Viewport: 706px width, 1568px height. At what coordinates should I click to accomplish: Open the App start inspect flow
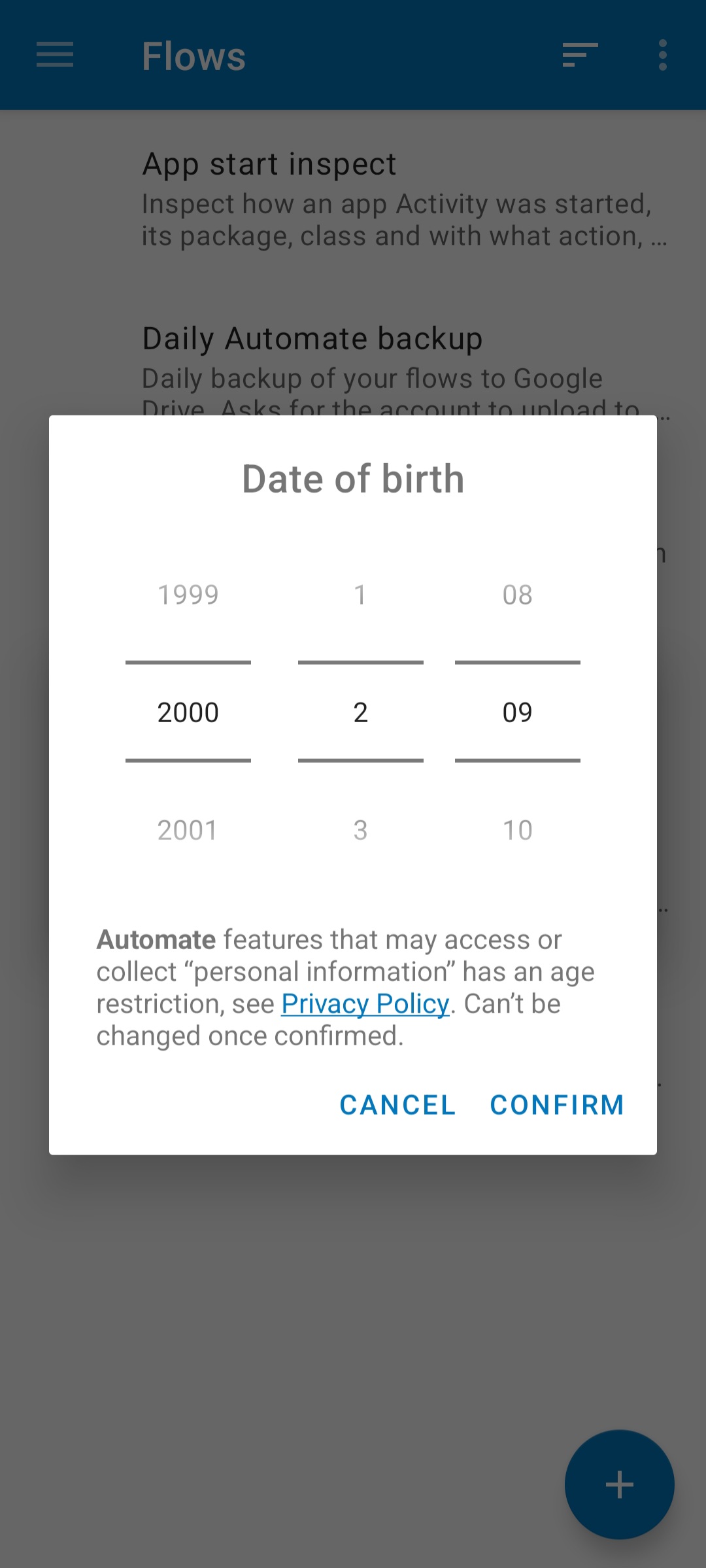405,198
